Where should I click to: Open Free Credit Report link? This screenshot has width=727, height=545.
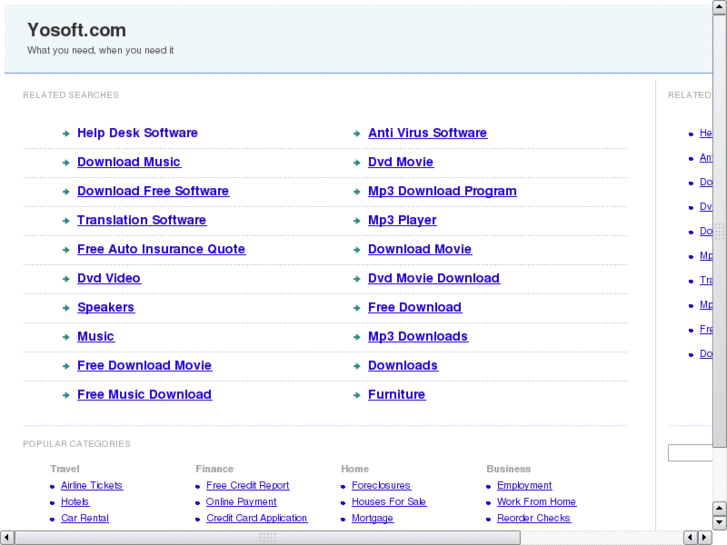248,485
